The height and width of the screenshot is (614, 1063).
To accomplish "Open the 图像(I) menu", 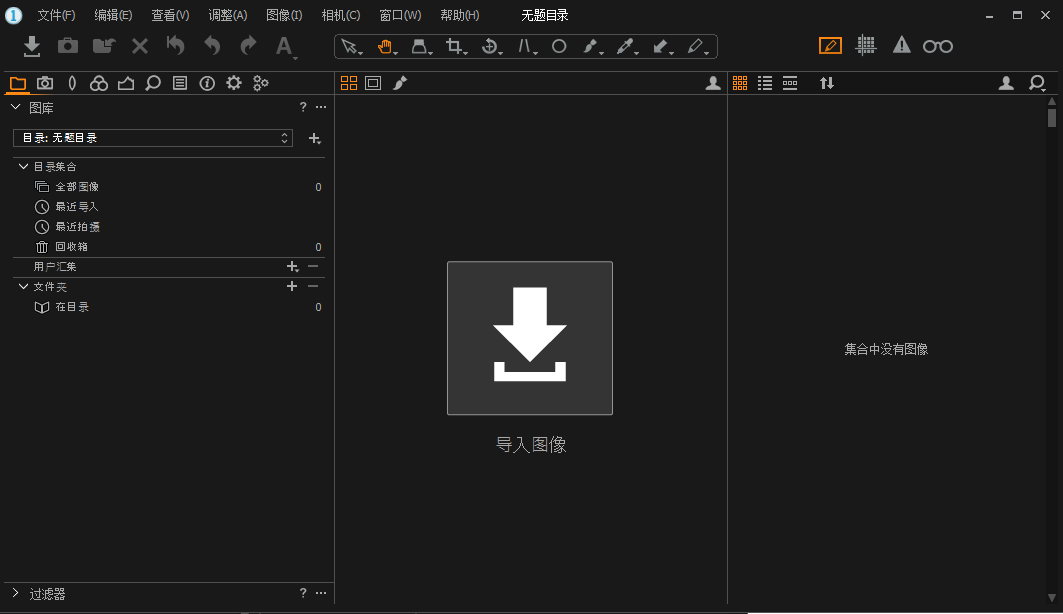I will pos(284,15).
